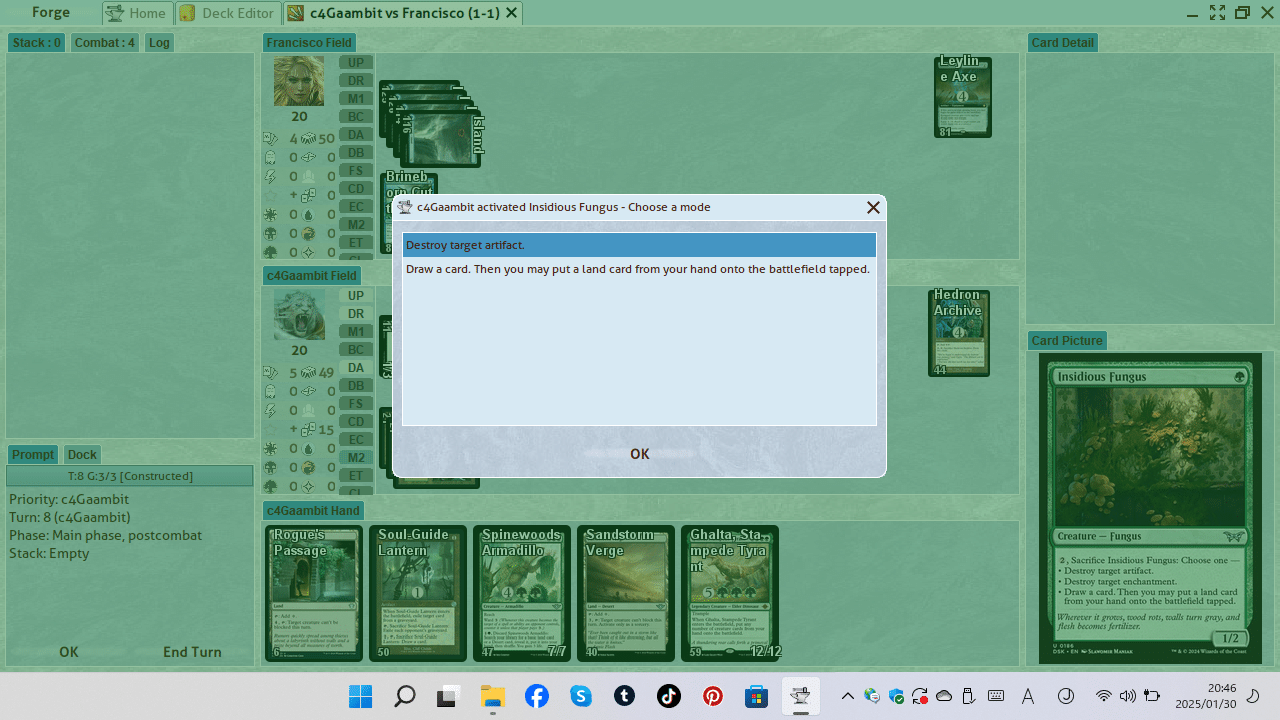
Task: Toggle c4Gaambit's M2 phase stop
Action: click(x=356, y=457)
